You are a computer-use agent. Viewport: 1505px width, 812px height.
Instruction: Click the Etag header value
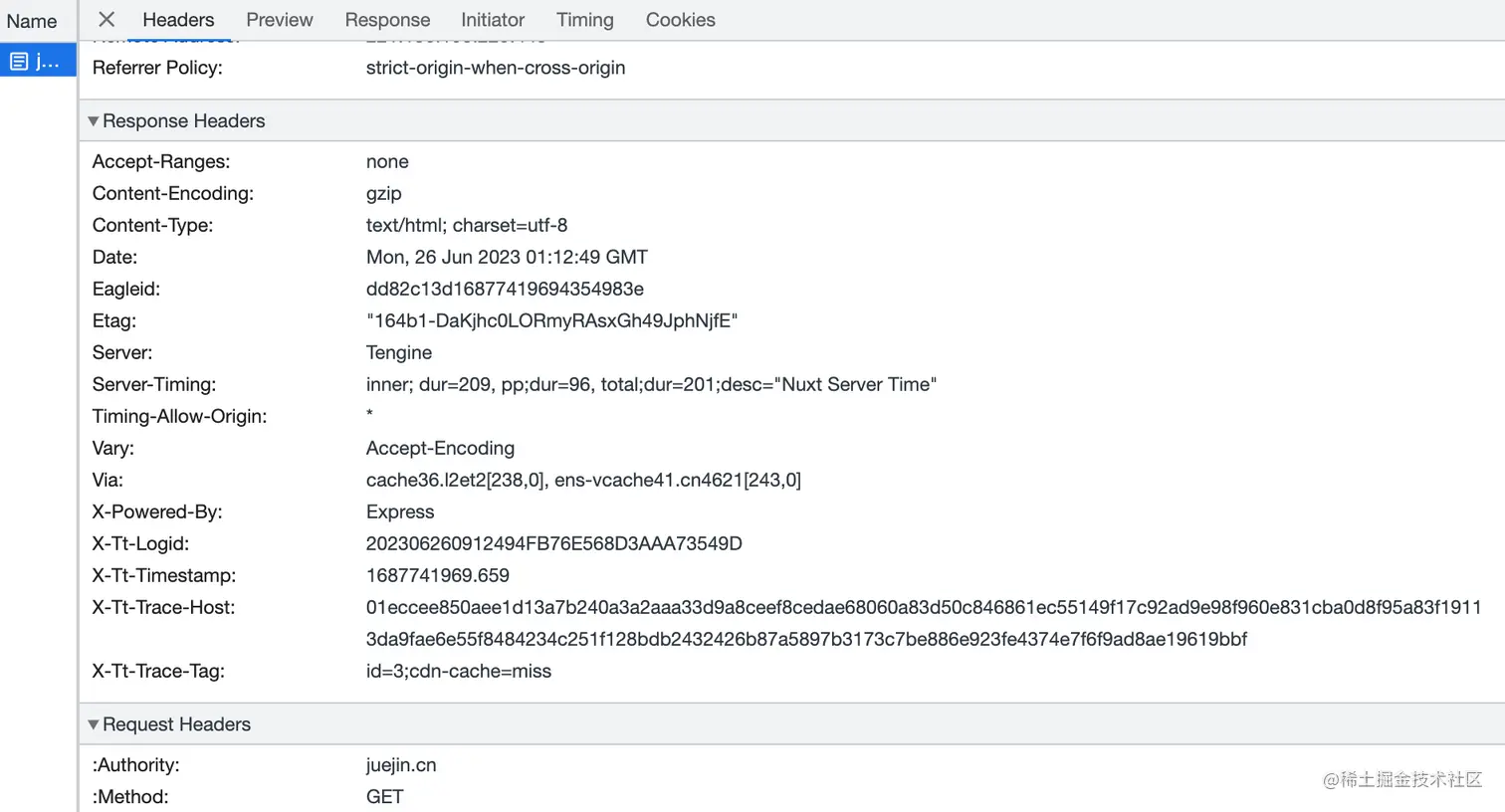pyautogui.click(x=551, y=320)
